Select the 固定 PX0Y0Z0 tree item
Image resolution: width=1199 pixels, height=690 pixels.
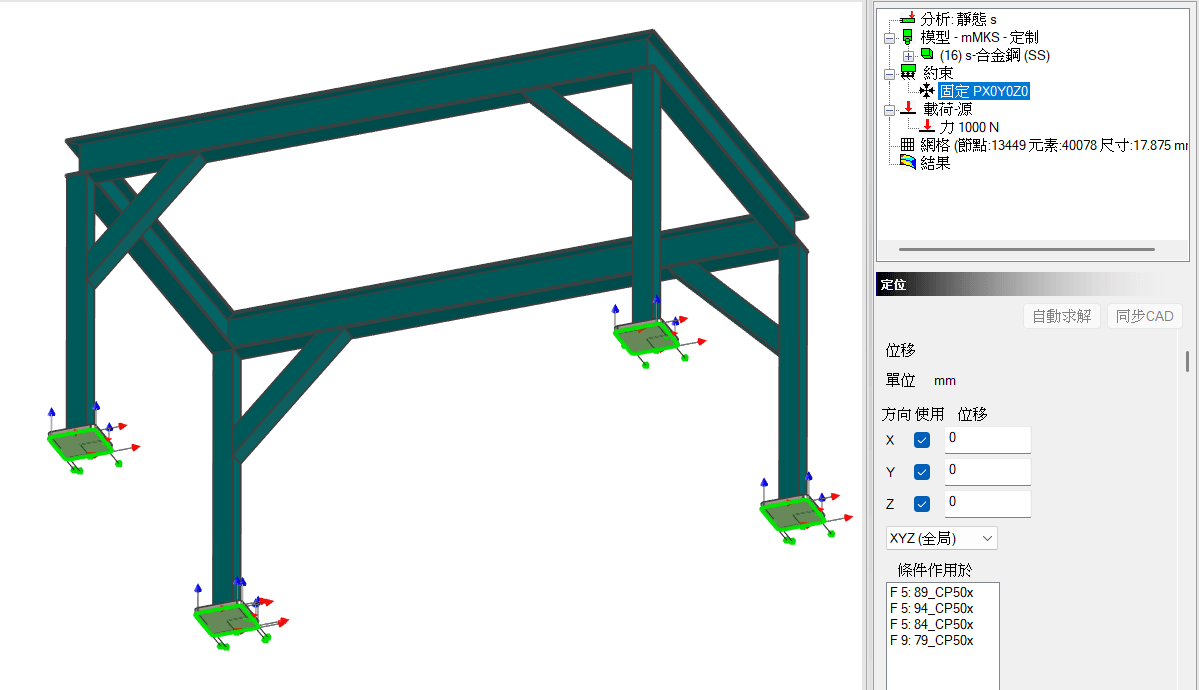click(x=984, y=91)
